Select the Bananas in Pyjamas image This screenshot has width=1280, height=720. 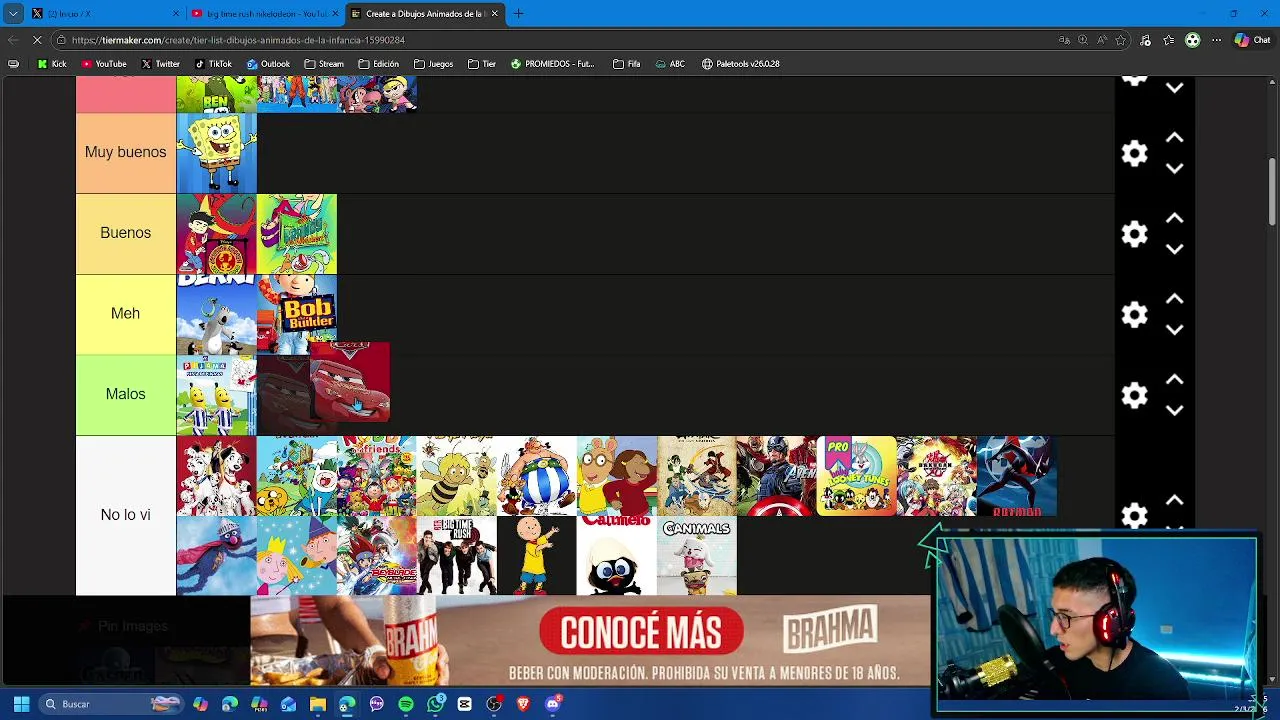[217, 395]
